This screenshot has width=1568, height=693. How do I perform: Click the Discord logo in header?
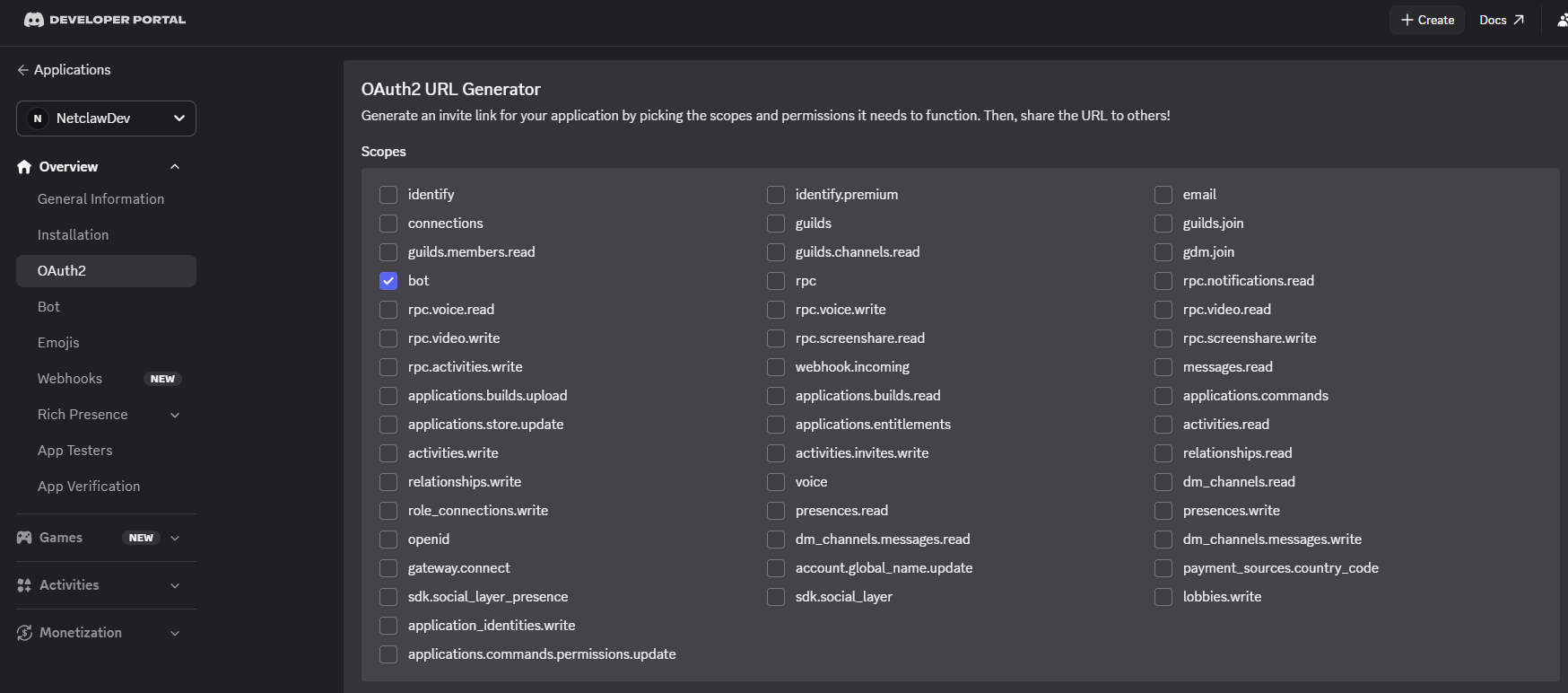34,20
